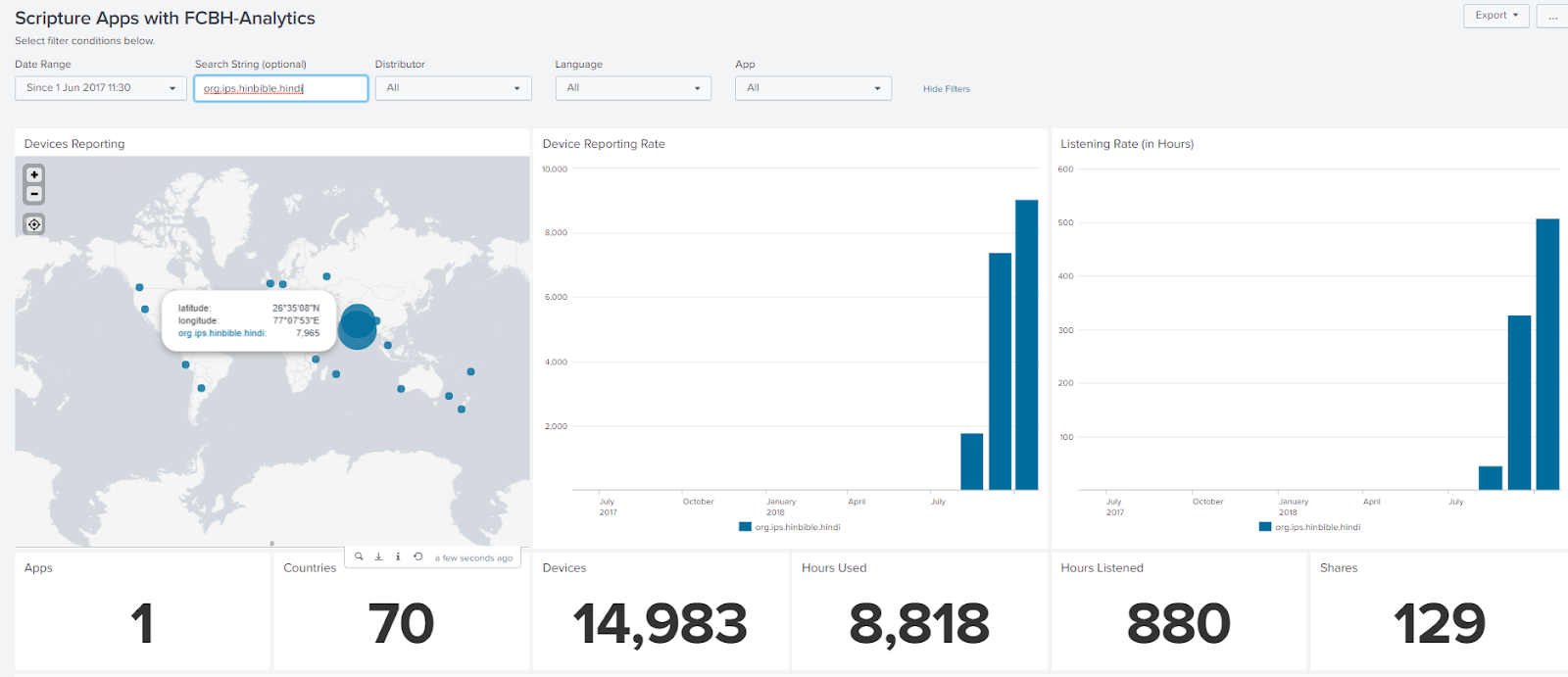Expand the App filter dropdown

813,88
